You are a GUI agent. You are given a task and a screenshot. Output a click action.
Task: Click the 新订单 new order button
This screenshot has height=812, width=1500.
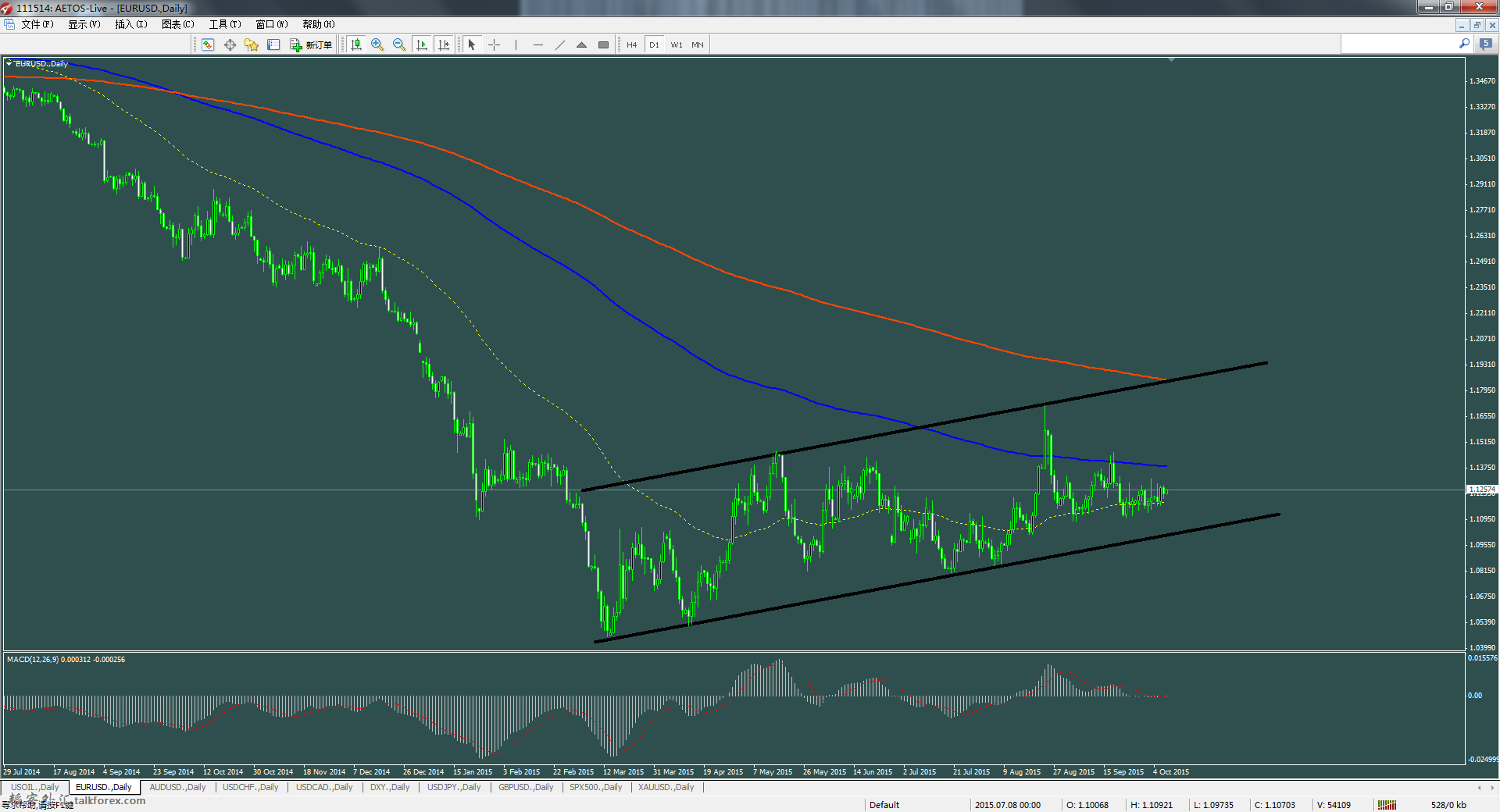[311, 45]
